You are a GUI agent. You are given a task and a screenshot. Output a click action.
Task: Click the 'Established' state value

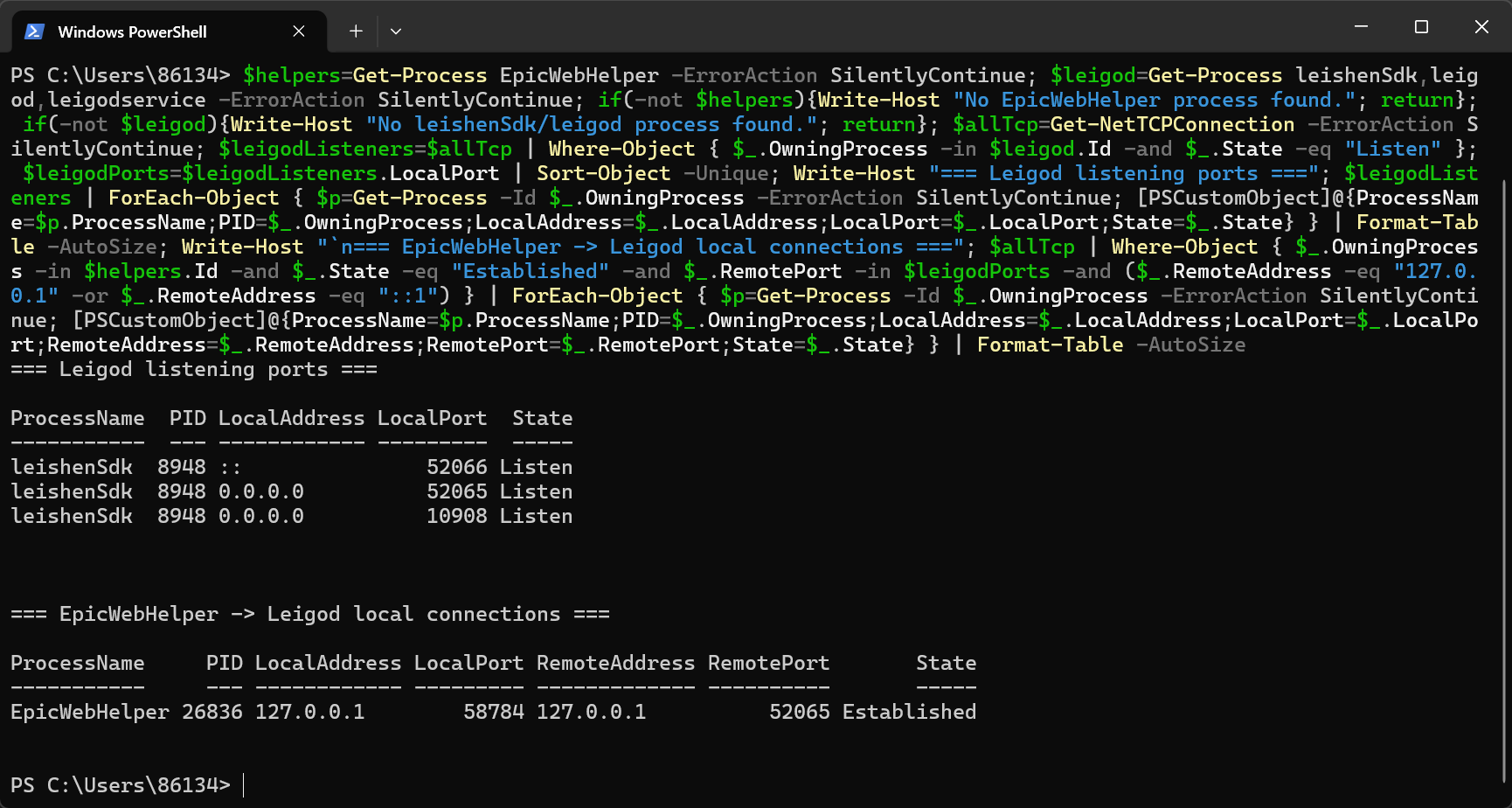point(910,712)
